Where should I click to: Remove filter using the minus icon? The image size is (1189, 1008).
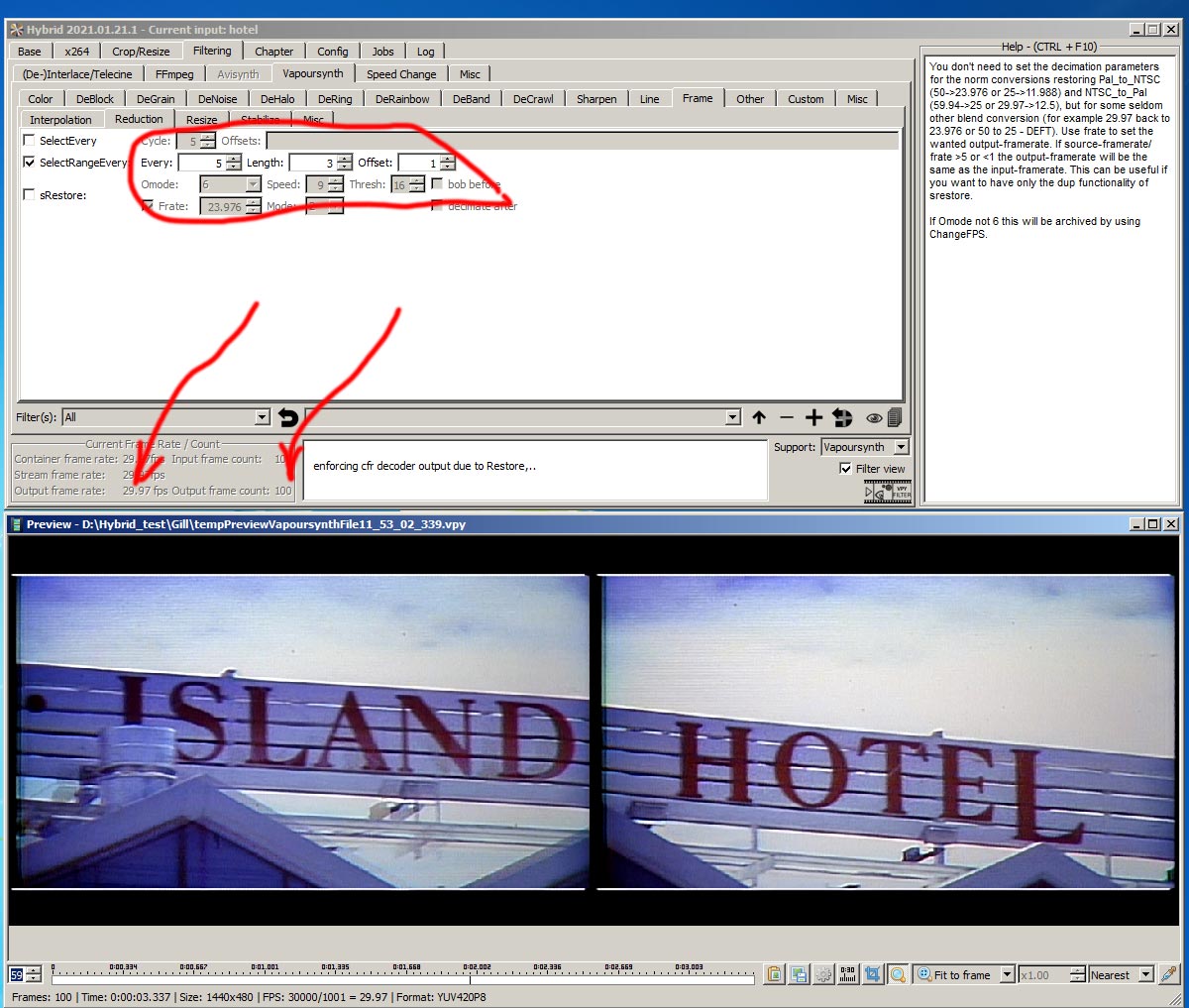787,417
